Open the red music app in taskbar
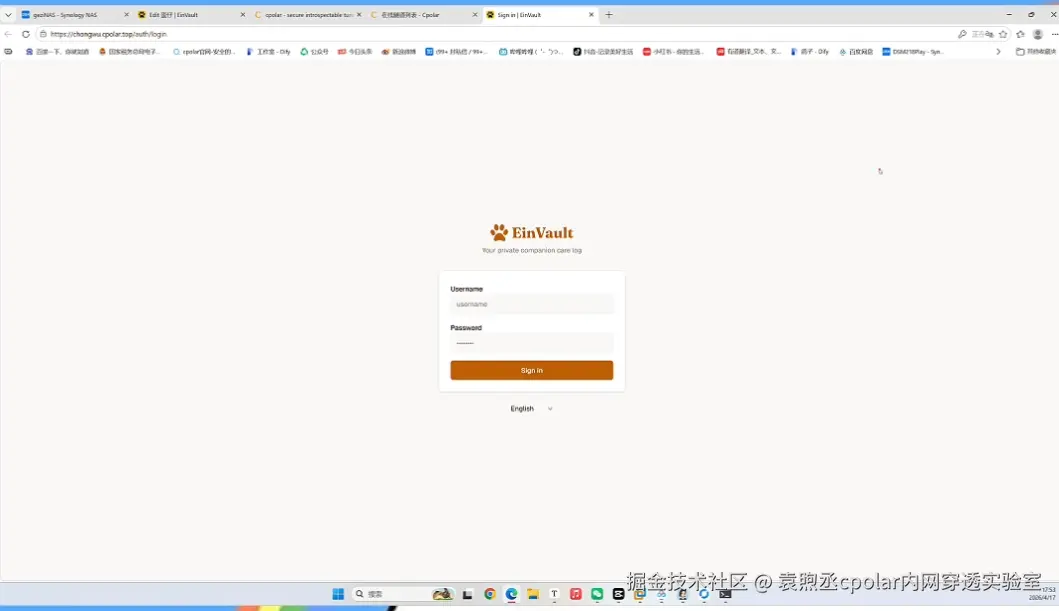The image size is (1059, 611). click(575, 594)
